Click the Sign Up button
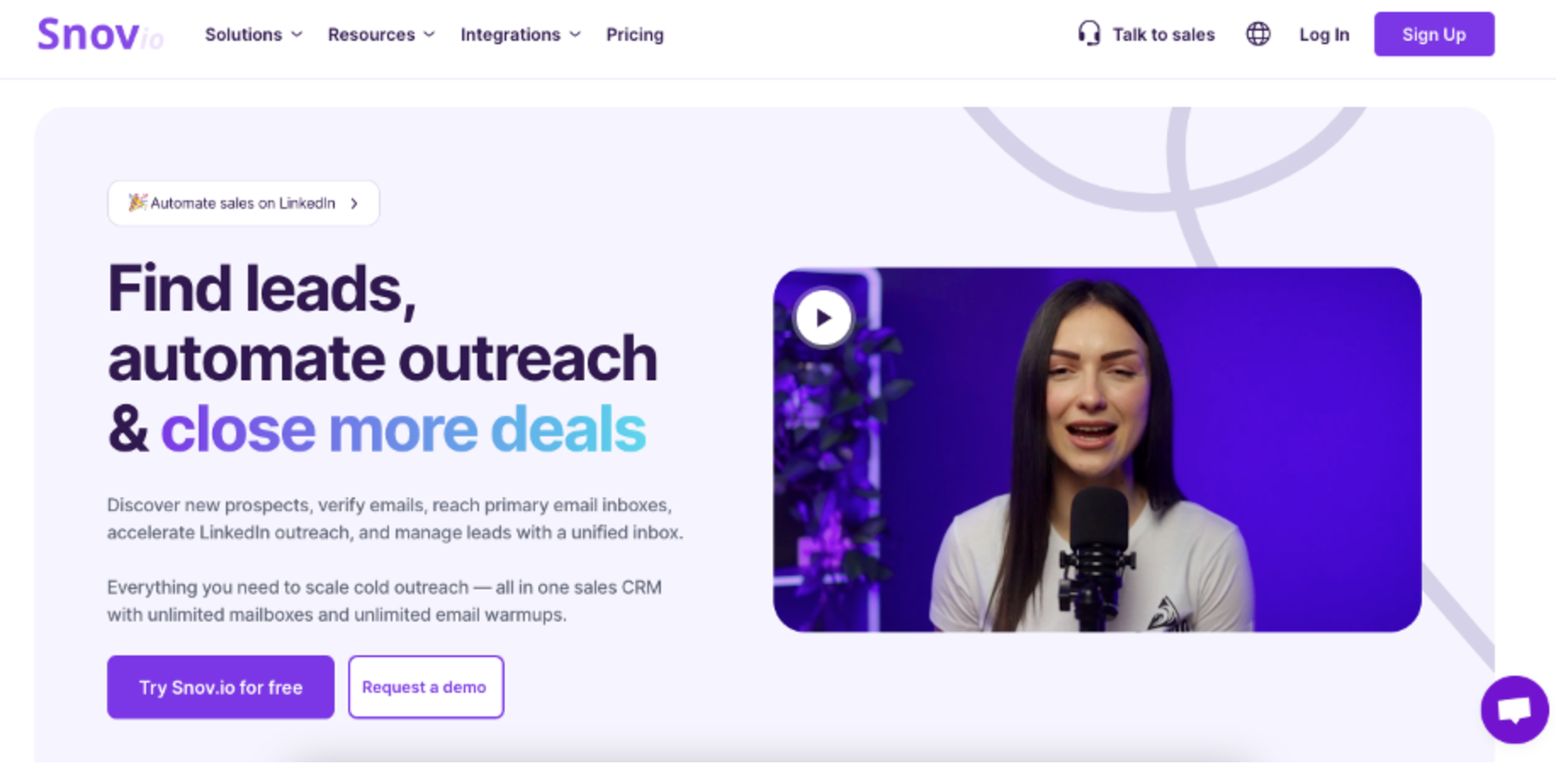The height and width of the screenshot is (781, 1568). point(1434,35)
